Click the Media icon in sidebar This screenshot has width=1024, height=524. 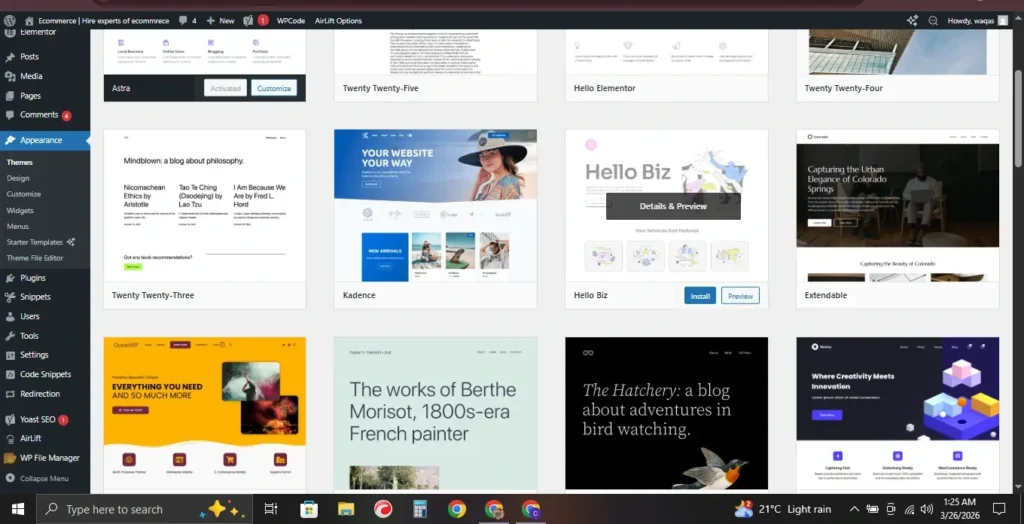click(10, 76)
